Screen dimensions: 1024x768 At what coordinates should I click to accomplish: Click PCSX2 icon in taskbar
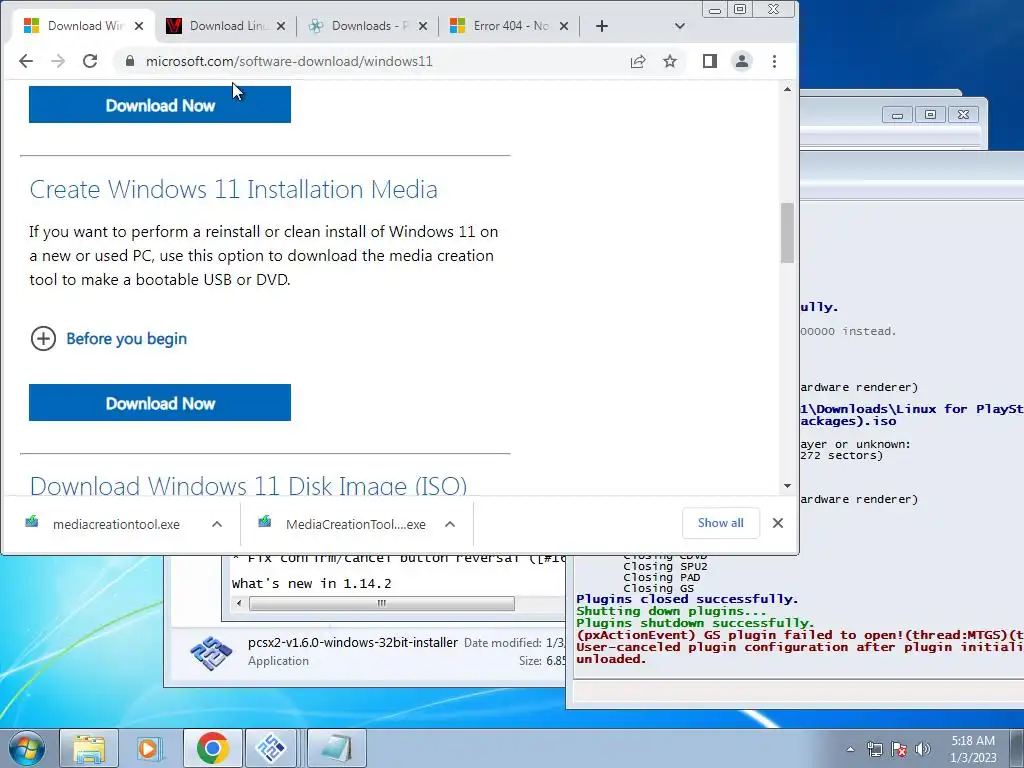point(272,748)
